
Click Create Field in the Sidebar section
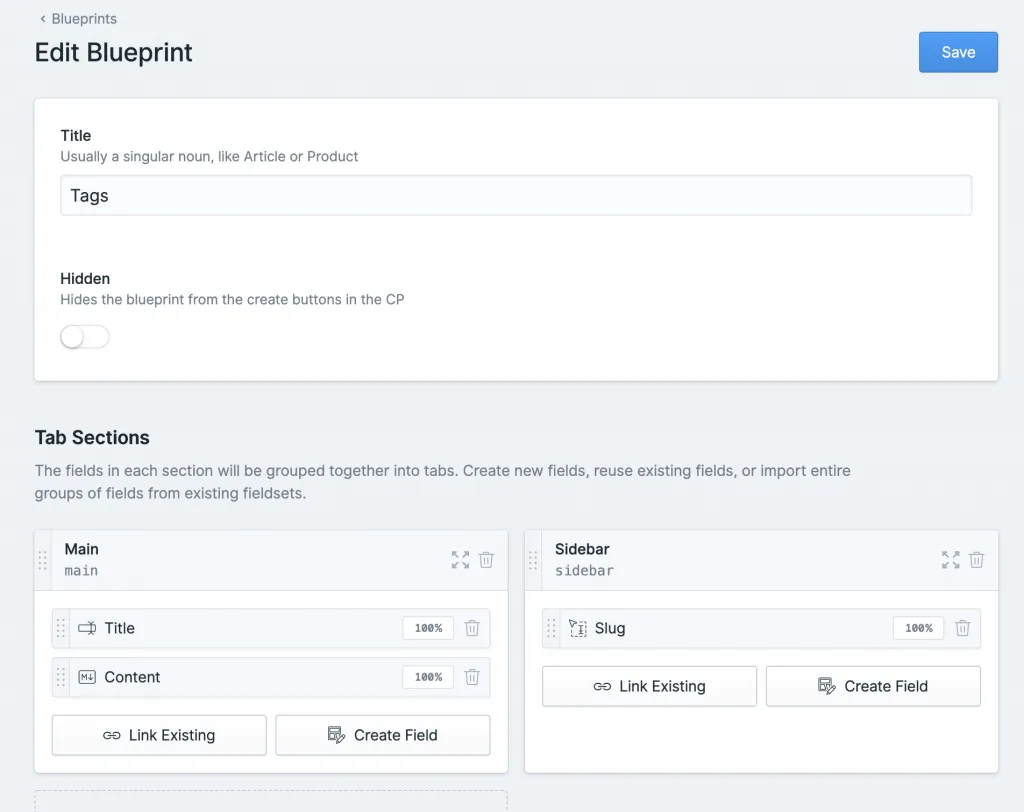(873, 687)
